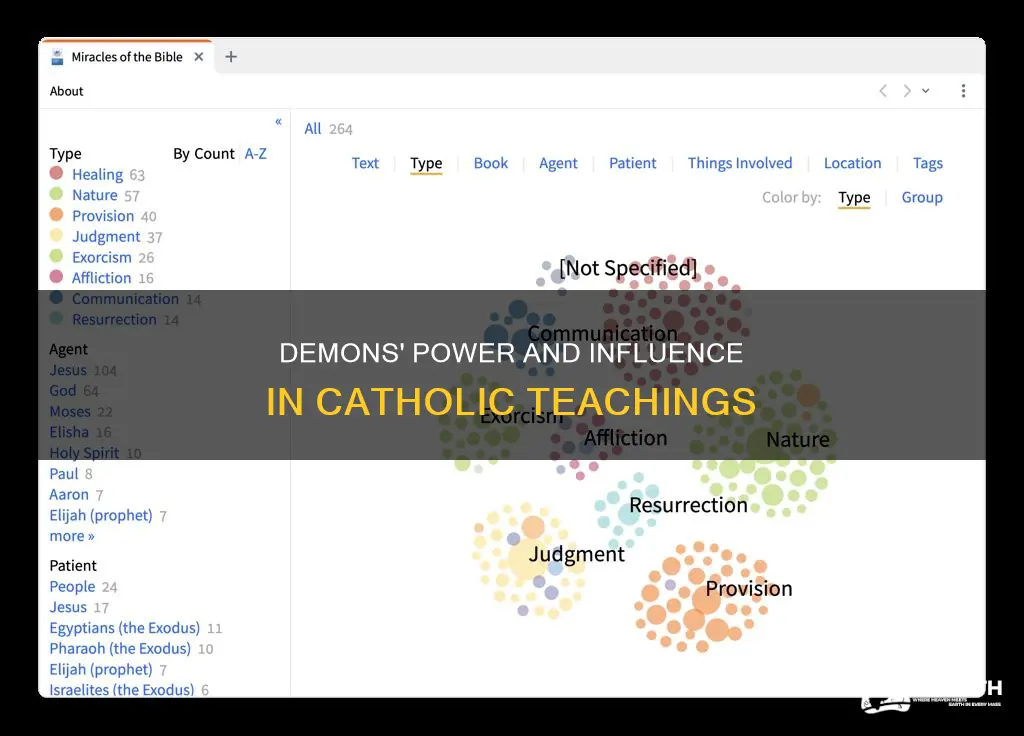This screenshot has width=1024, height=736.
Task: Switch to the Patient tab
Action: [632, 163]
